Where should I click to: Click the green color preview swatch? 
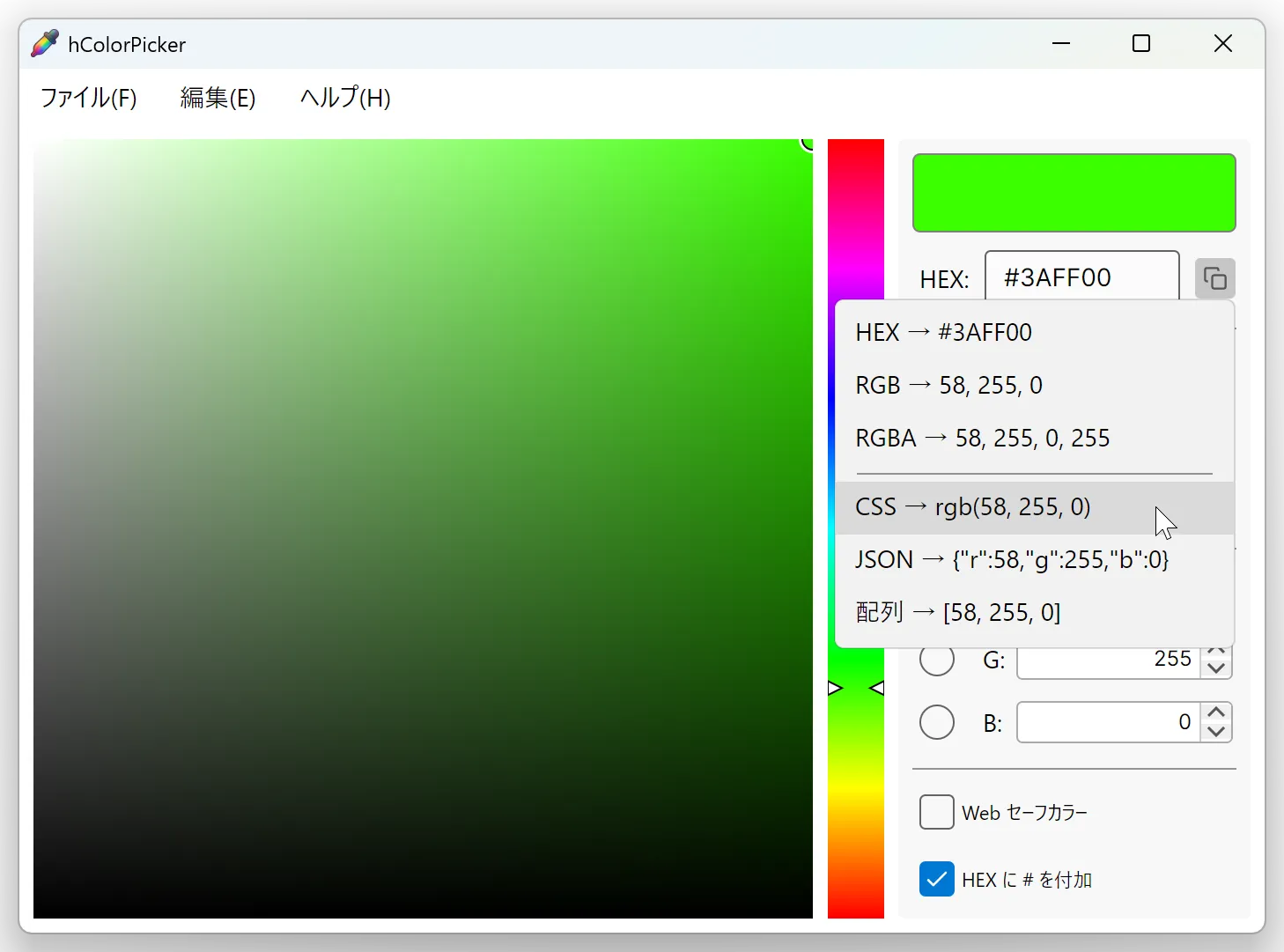(1074, 192)
